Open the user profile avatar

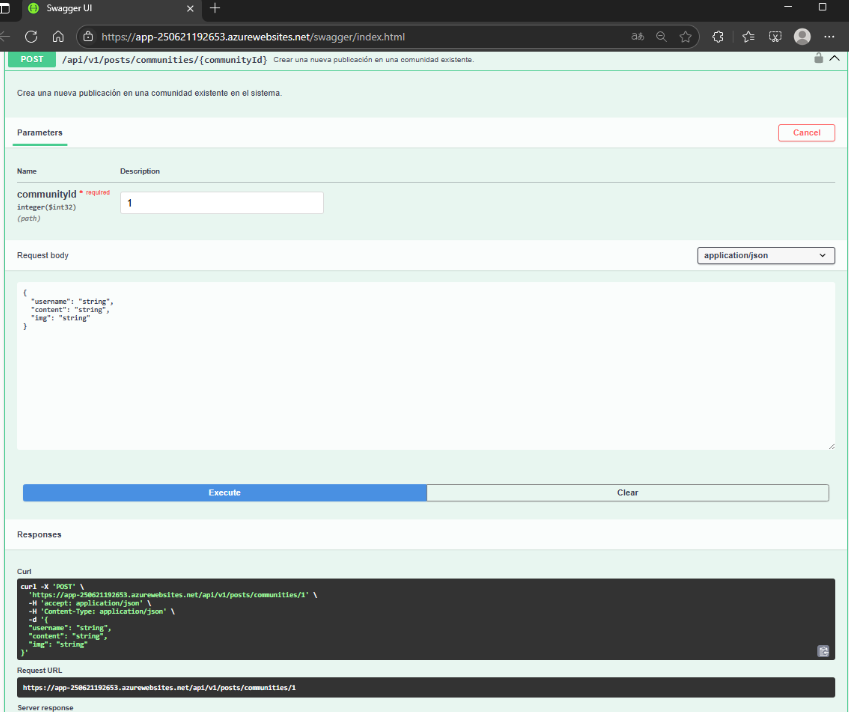click(x=802, y=37)
